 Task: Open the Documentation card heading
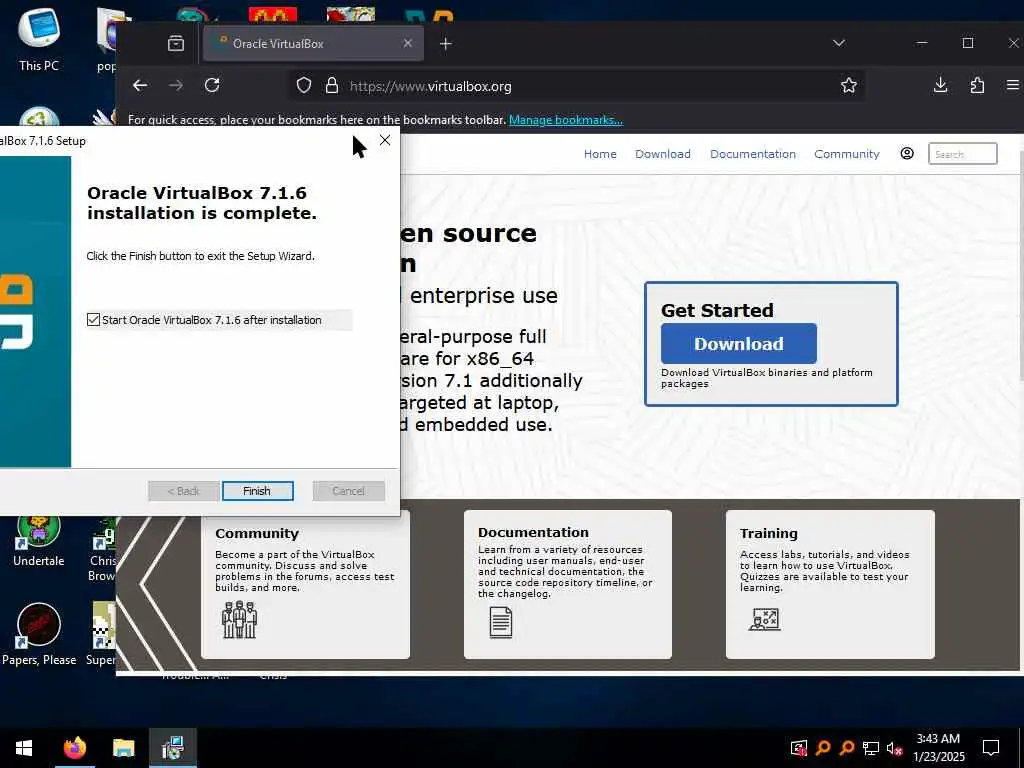(x=533, y=532)
